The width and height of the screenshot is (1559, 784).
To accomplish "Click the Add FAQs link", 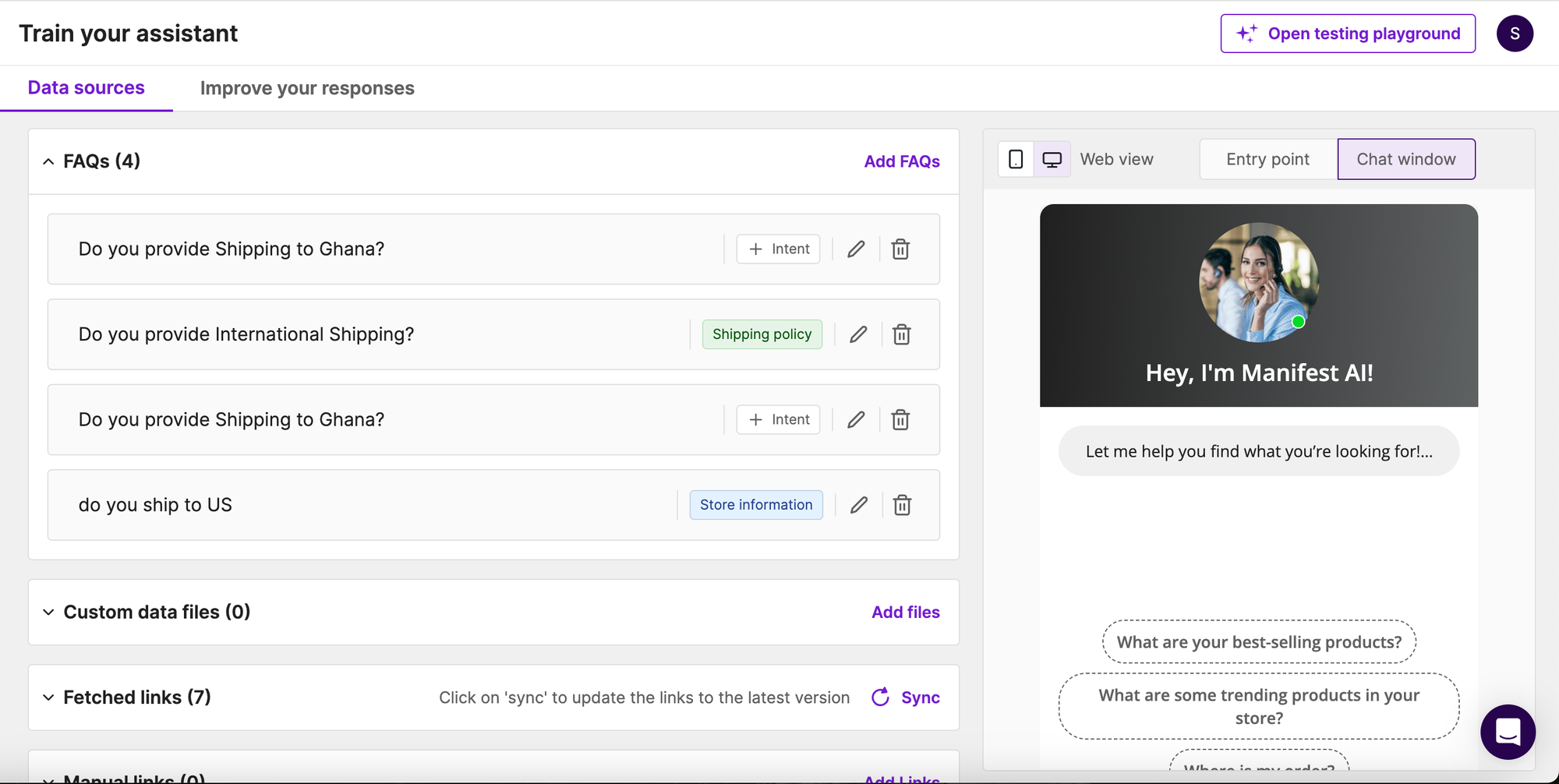I will click(x=902, y=161).
